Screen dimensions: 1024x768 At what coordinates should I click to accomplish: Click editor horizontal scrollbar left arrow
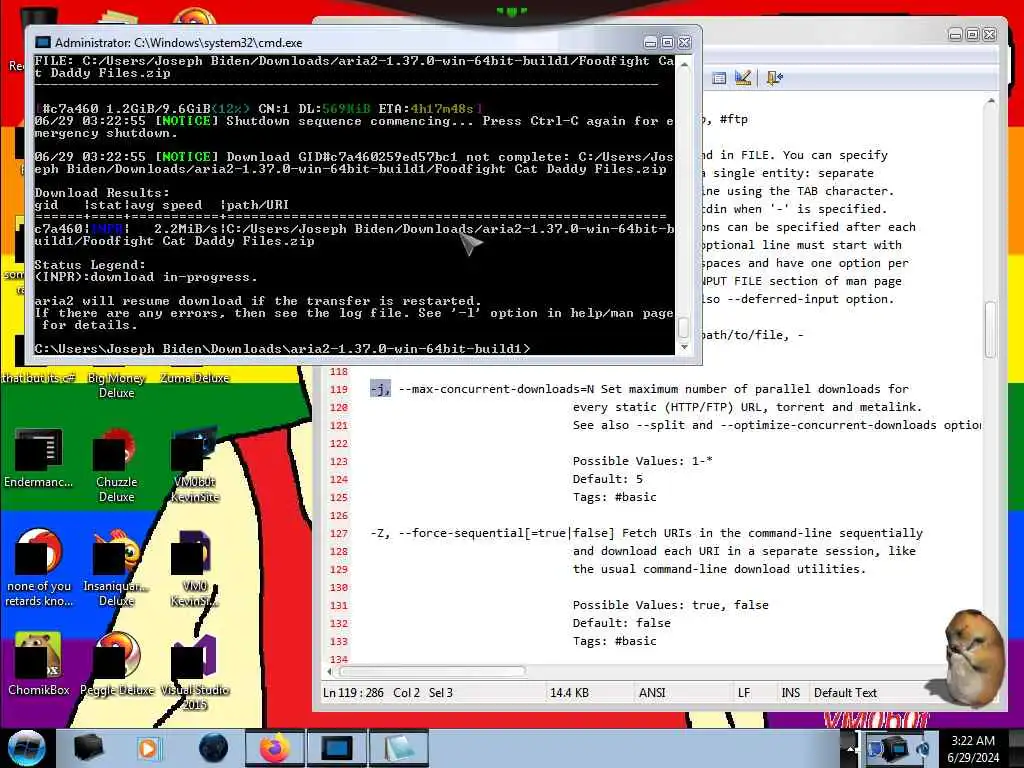click(x=329, y=671)
